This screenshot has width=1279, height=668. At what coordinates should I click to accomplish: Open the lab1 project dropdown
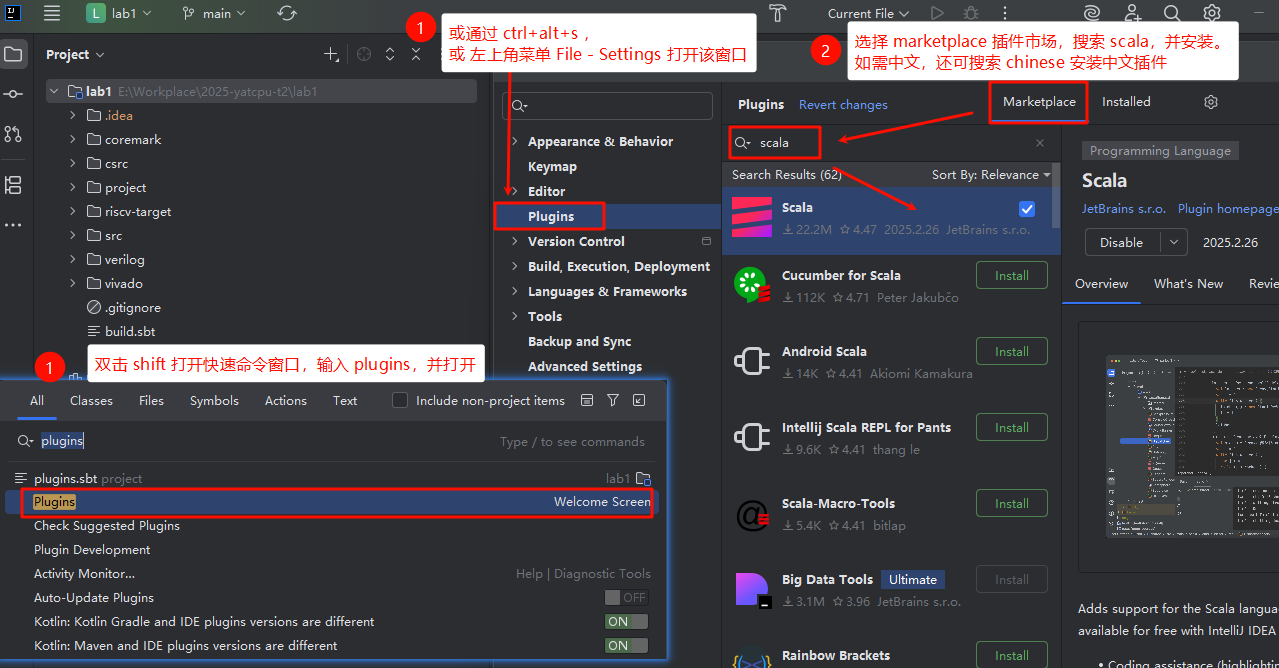click(120, 14)
